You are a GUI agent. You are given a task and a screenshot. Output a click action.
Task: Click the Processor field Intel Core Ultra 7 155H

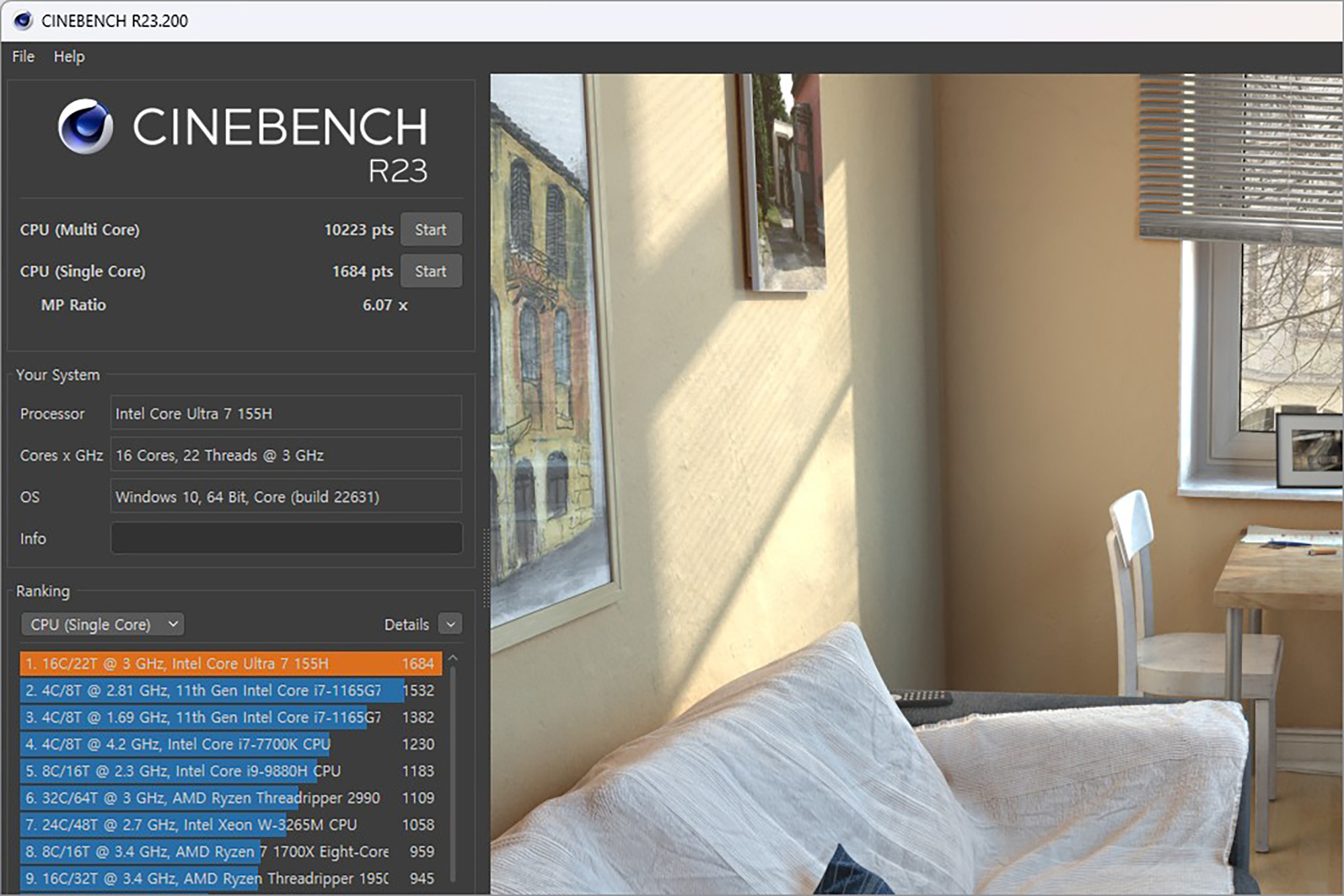[x=286, y=414]
